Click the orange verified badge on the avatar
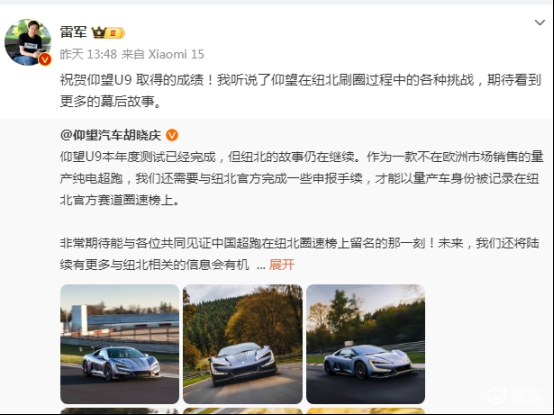554x415 pixels. [45, 59]
